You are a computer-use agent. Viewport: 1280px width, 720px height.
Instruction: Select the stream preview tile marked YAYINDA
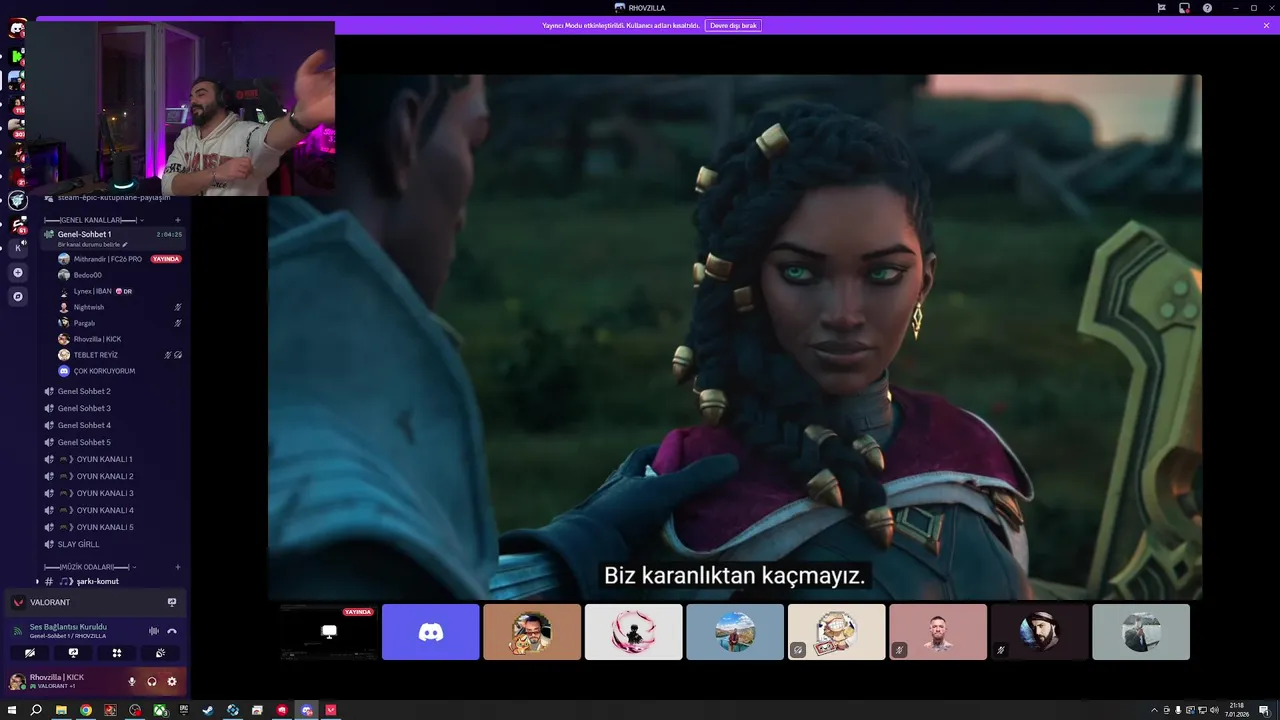[329, 632]
